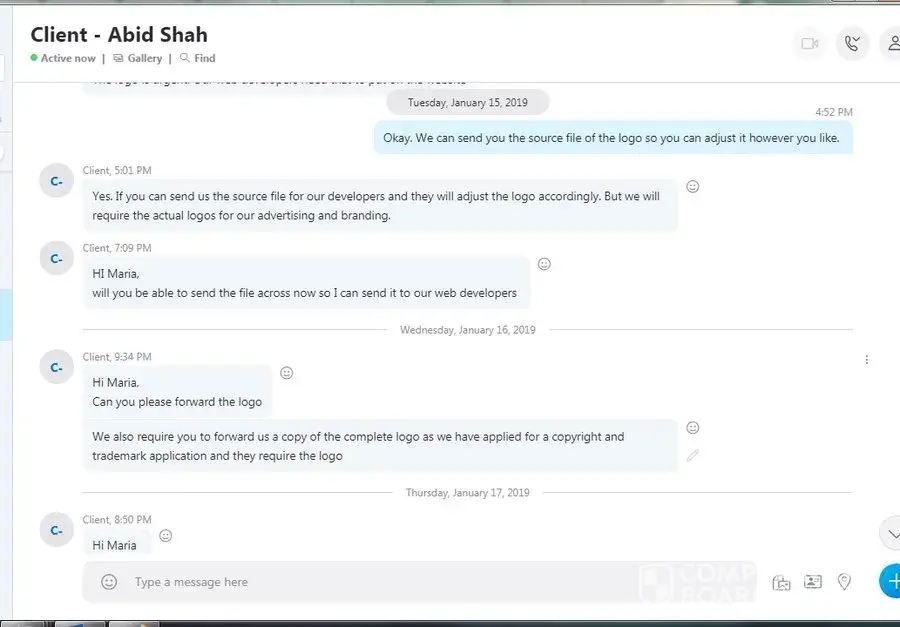React to the copyright and trademark message
The width and height of the screenshot is (900, 627).
(693, 428)
